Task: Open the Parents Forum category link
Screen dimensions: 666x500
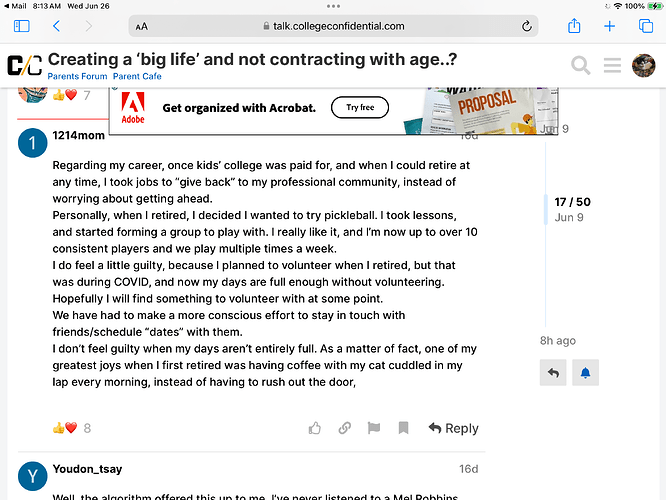Action: pos(77,76)
